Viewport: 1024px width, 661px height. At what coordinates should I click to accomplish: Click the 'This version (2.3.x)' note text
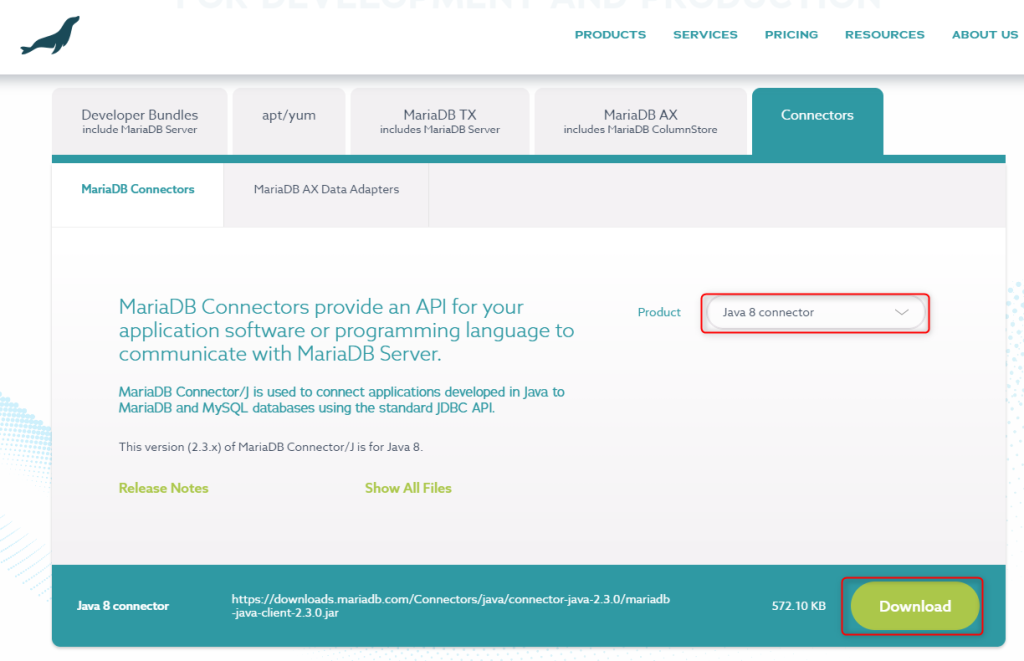pos(271,447)
